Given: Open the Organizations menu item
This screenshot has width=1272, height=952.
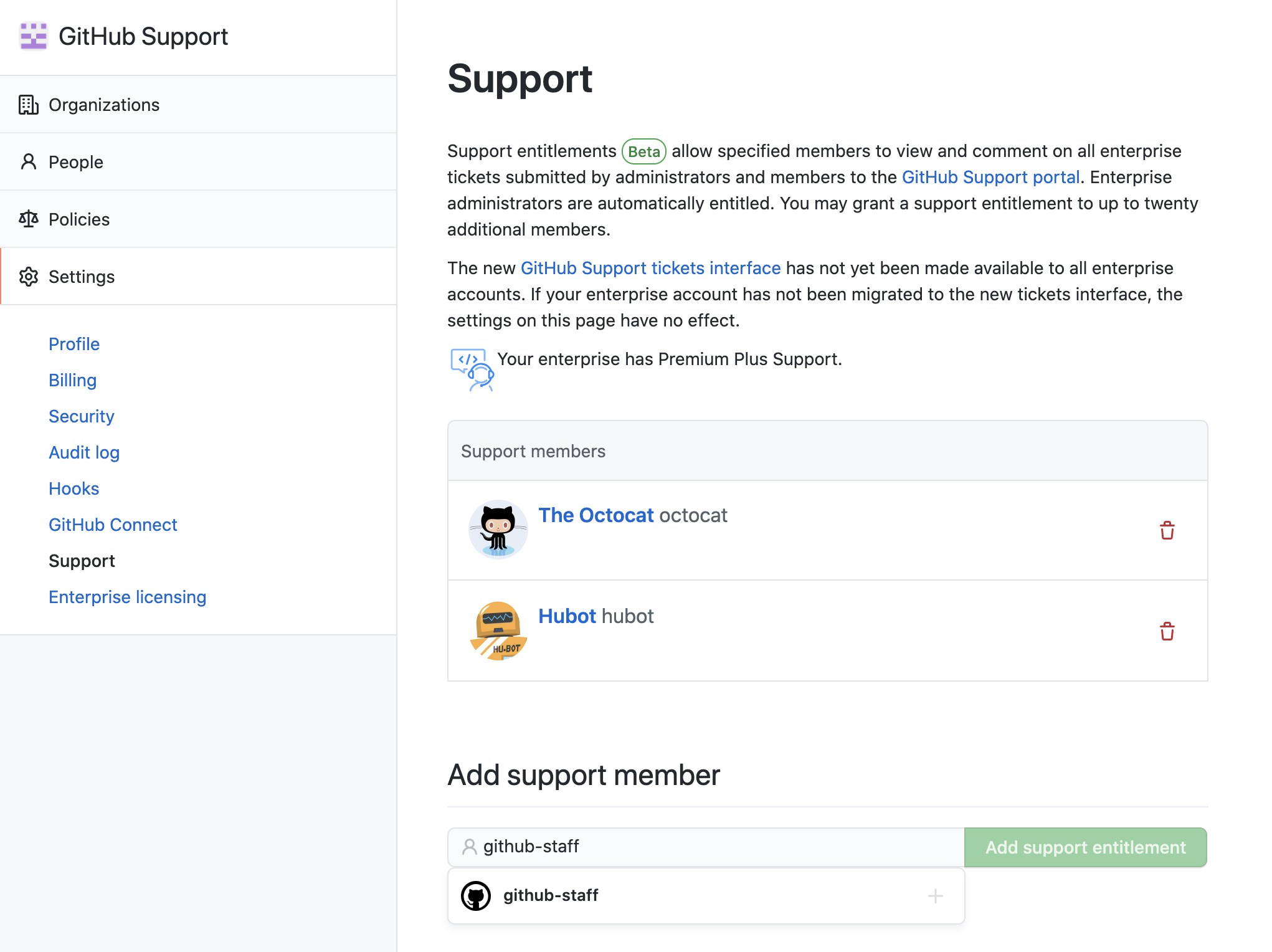Looking at the screenshot, I should pyautogui.click(x=198, y=105).
